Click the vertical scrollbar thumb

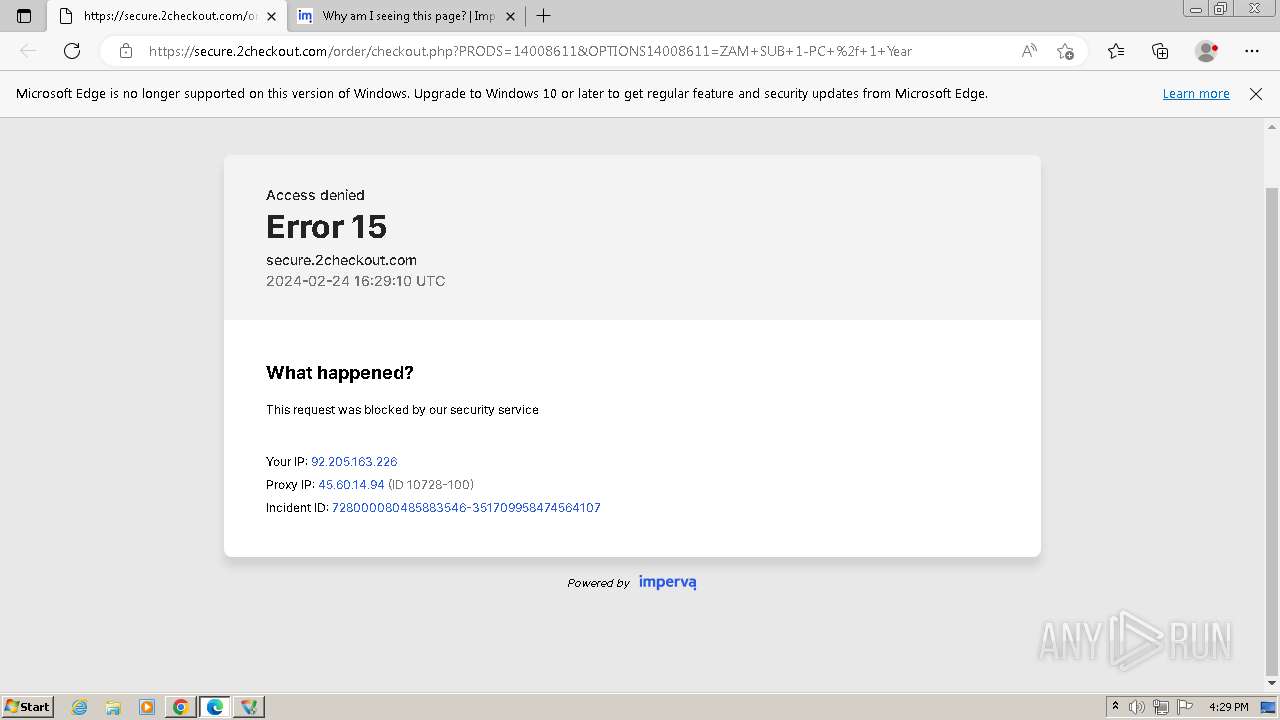[1272, 430]
